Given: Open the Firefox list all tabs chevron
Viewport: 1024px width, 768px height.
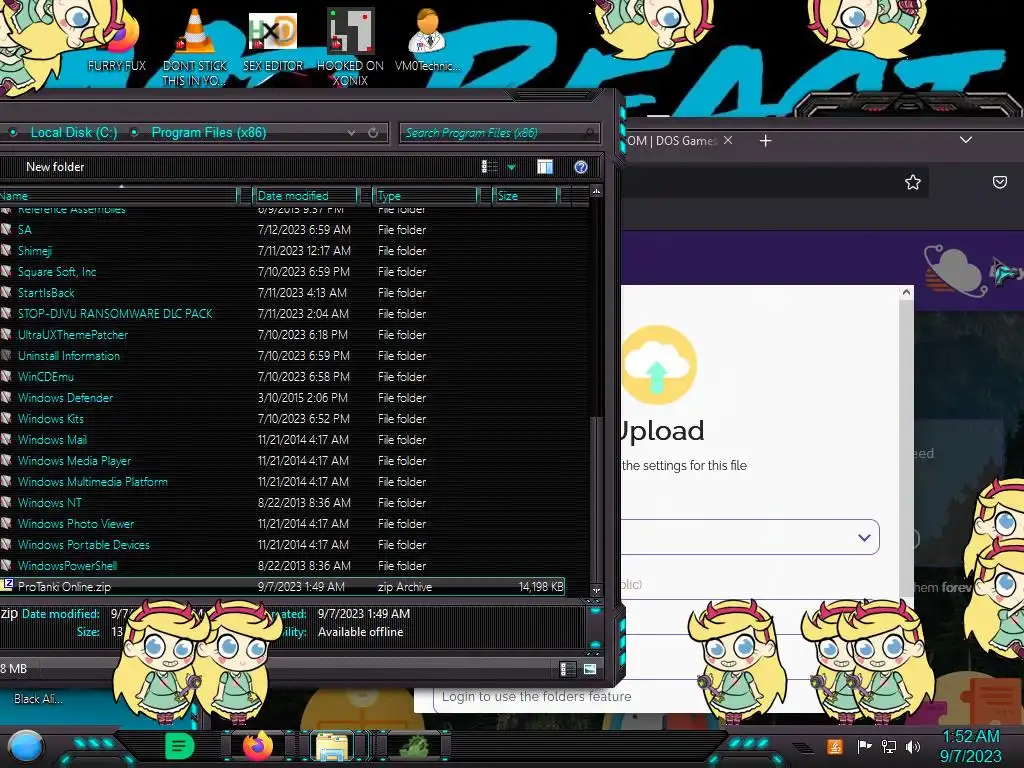Looking at the screenshot, I should [966, 140].
